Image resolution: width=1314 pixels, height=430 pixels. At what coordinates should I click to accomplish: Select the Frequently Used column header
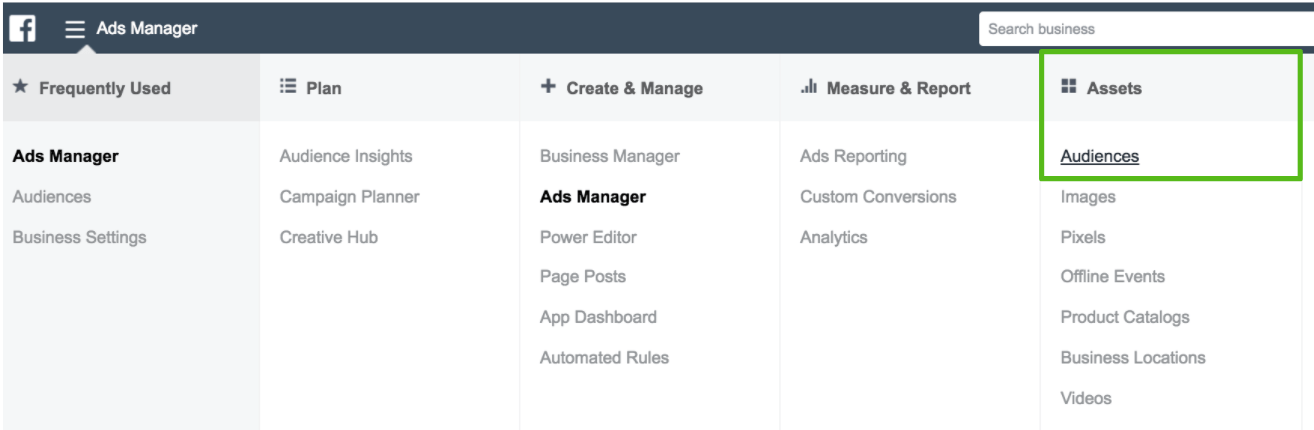[130, 88]
